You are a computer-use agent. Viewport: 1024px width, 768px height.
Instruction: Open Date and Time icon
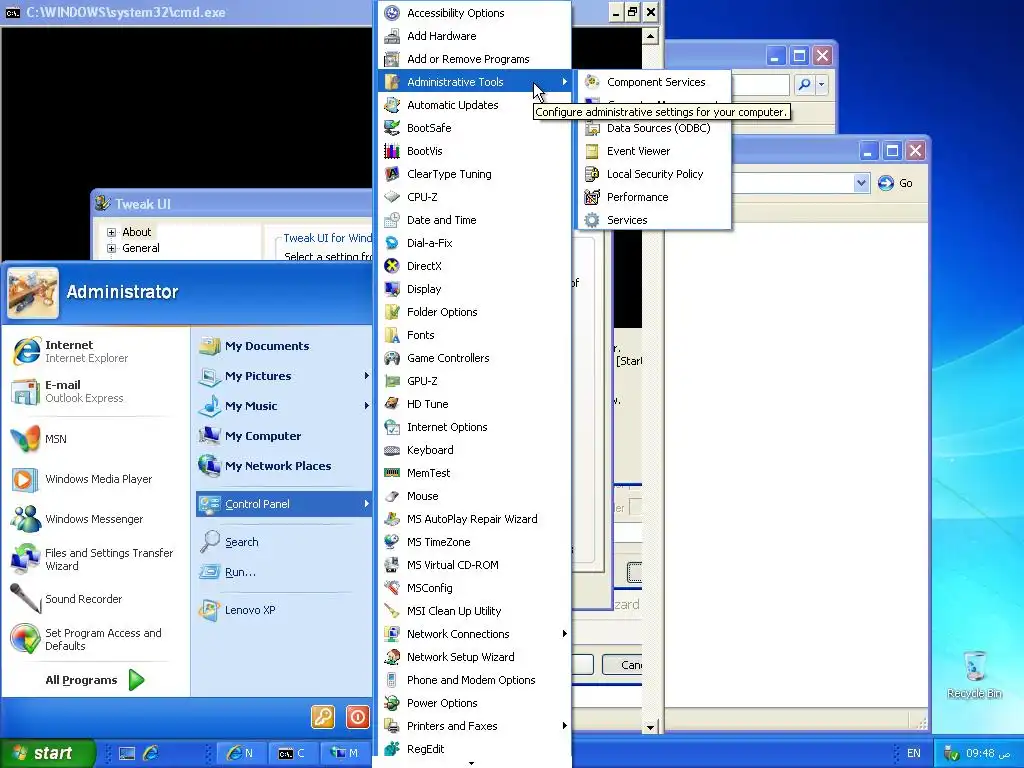click(x=392, y=220)
